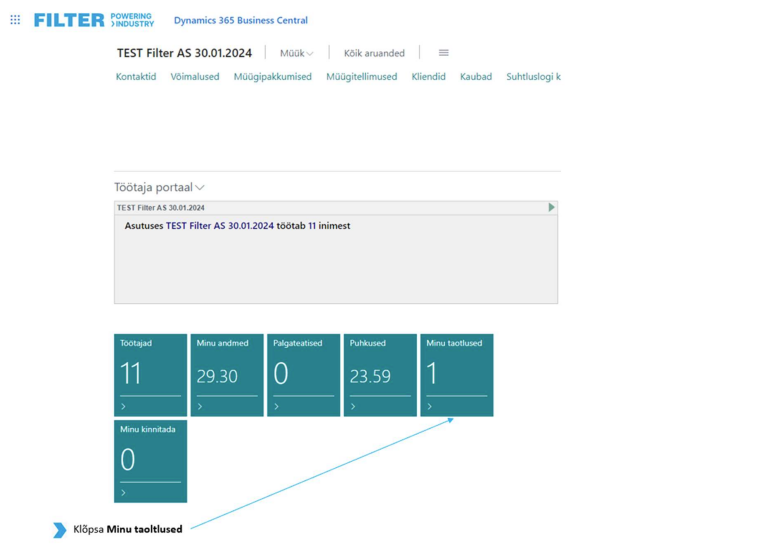Open the hamburger more-options menu icon
Image resolution: width=771 pixels, height=552 pixels.
(x=444, y=53)
